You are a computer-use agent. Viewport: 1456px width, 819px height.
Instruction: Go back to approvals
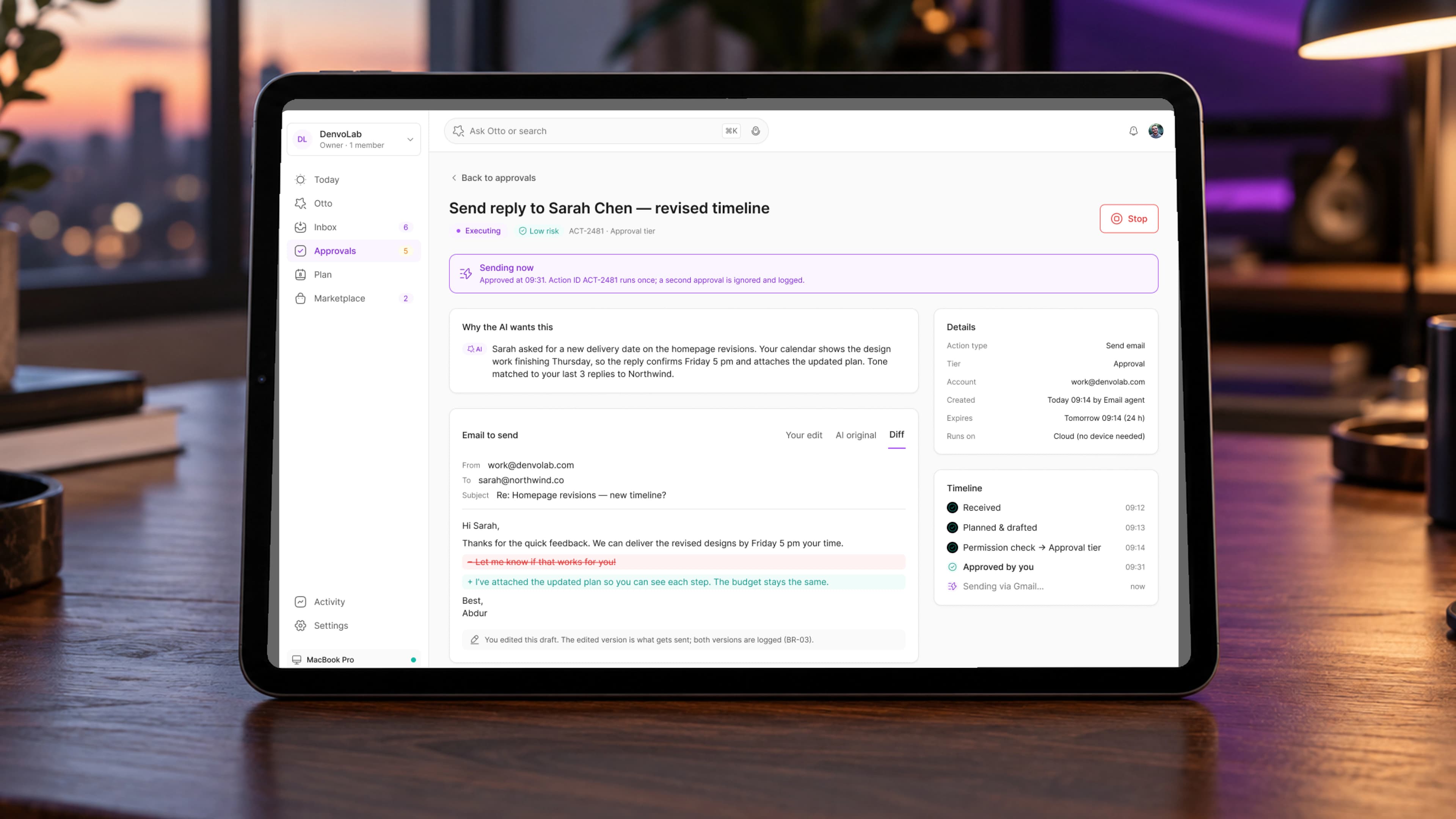coord(493,177)
